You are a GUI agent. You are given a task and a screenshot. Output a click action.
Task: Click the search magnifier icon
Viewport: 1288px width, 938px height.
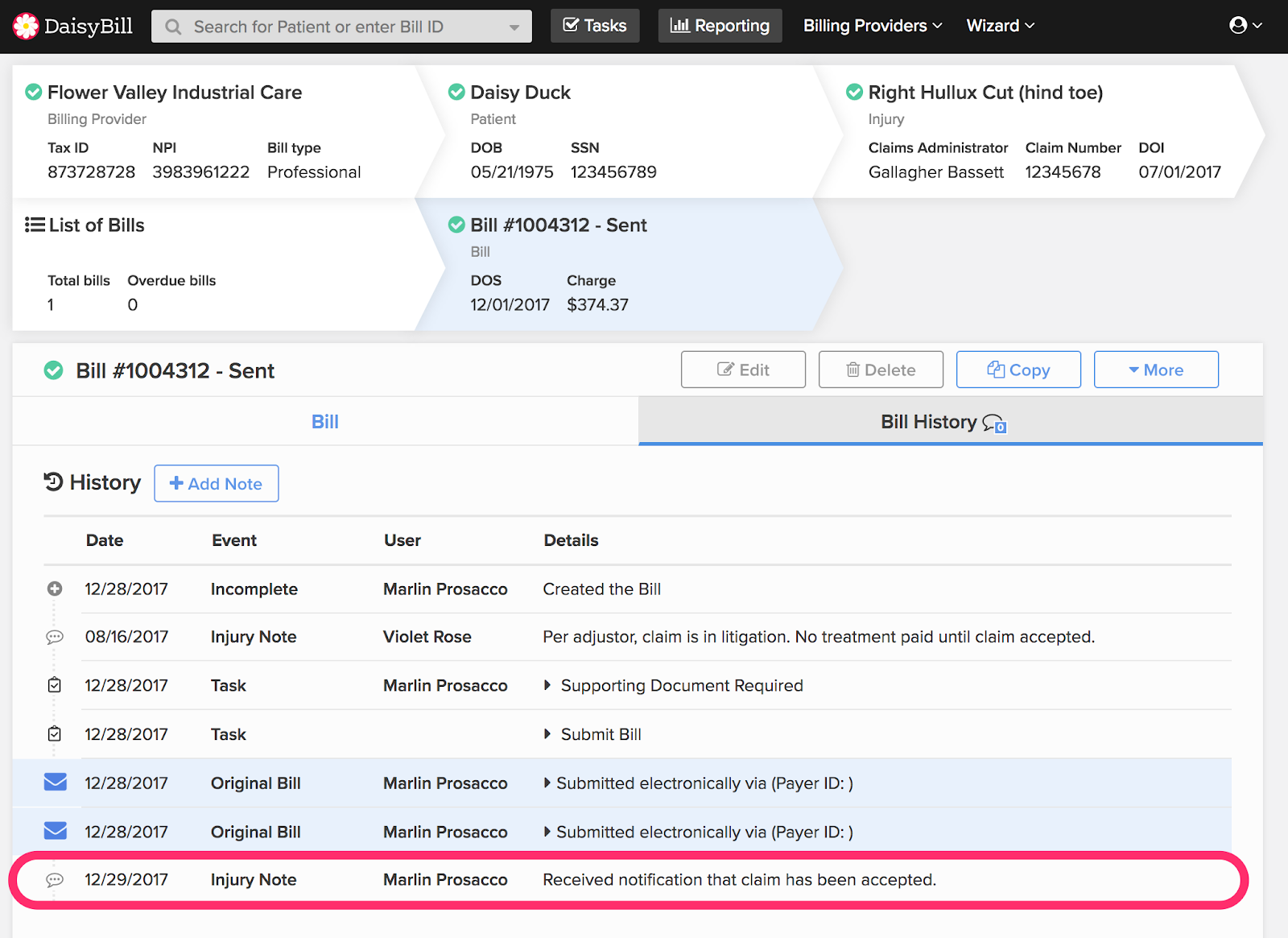[173, 27]
